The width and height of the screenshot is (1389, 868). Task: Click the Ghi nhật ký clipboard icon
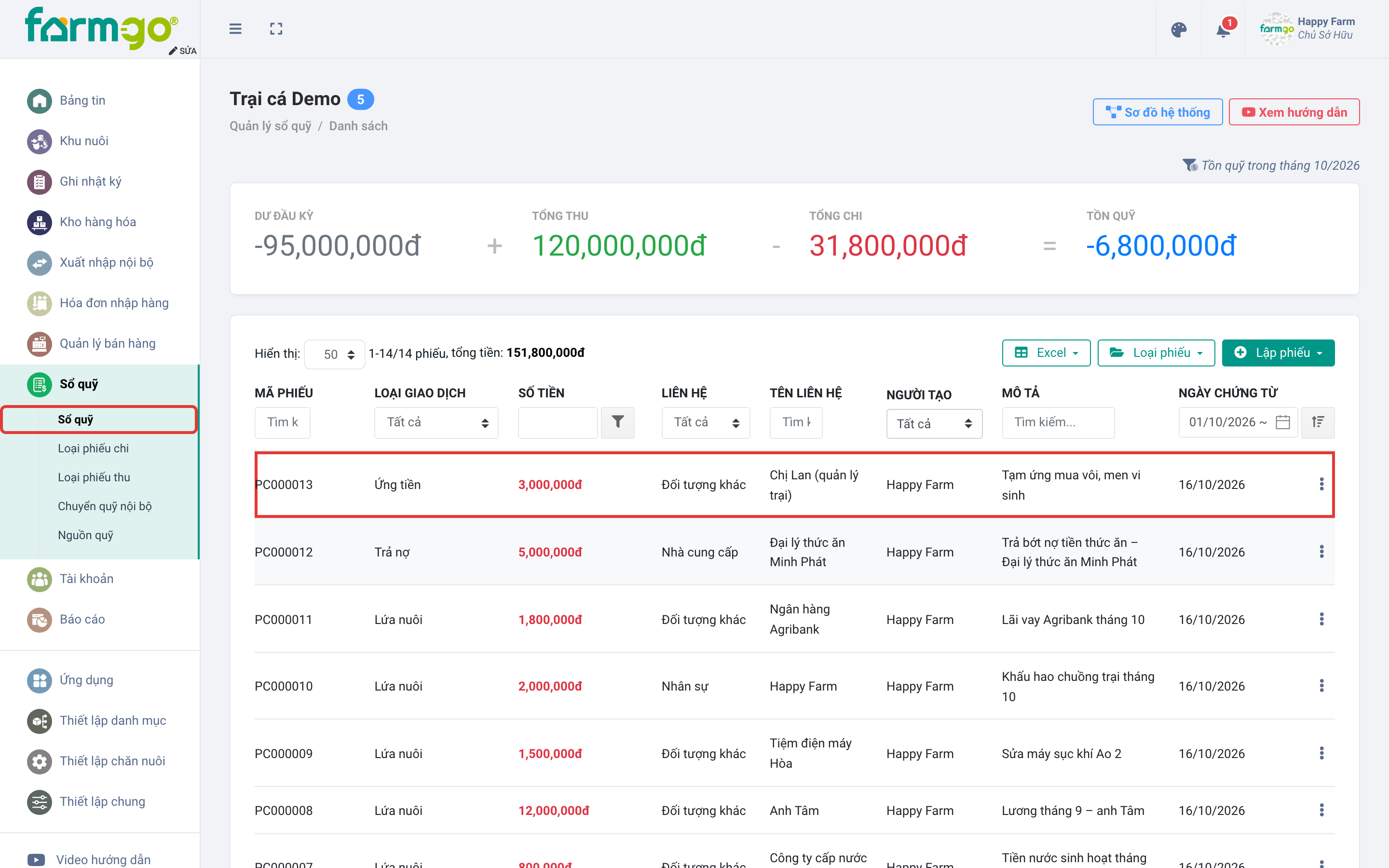click(40, 182)
